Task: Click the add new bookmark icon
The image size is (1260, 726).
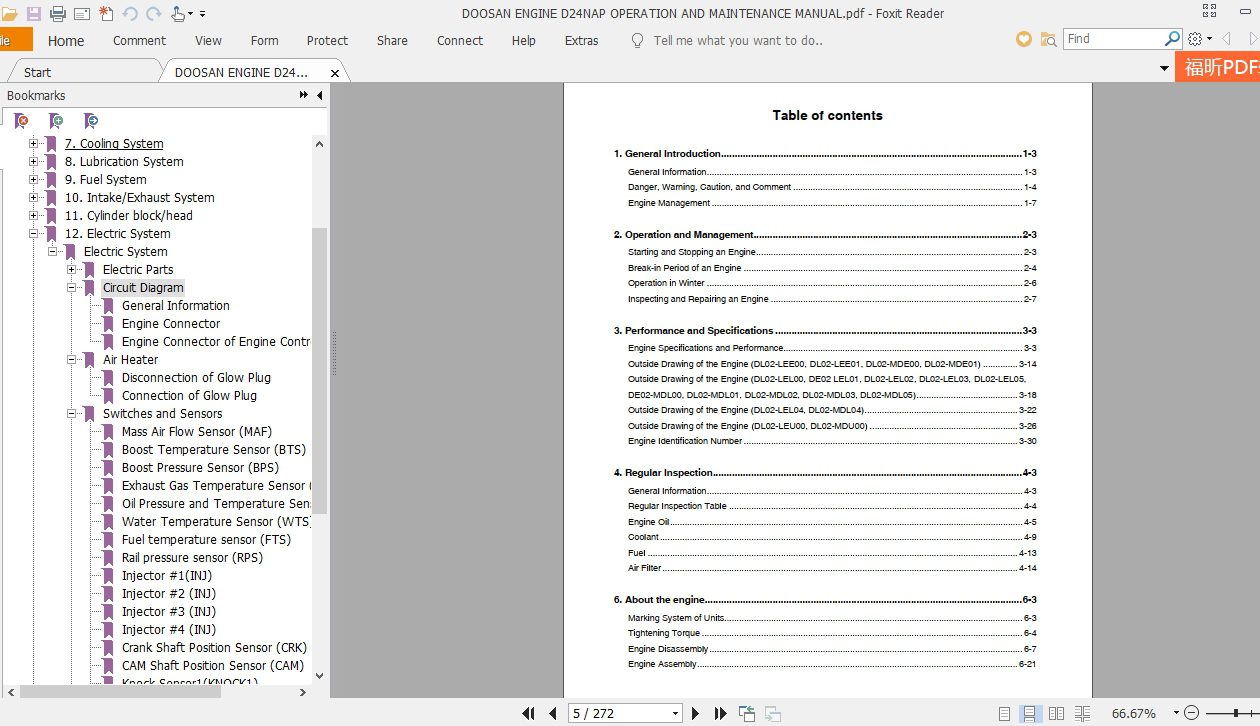Action: point(56,121)
